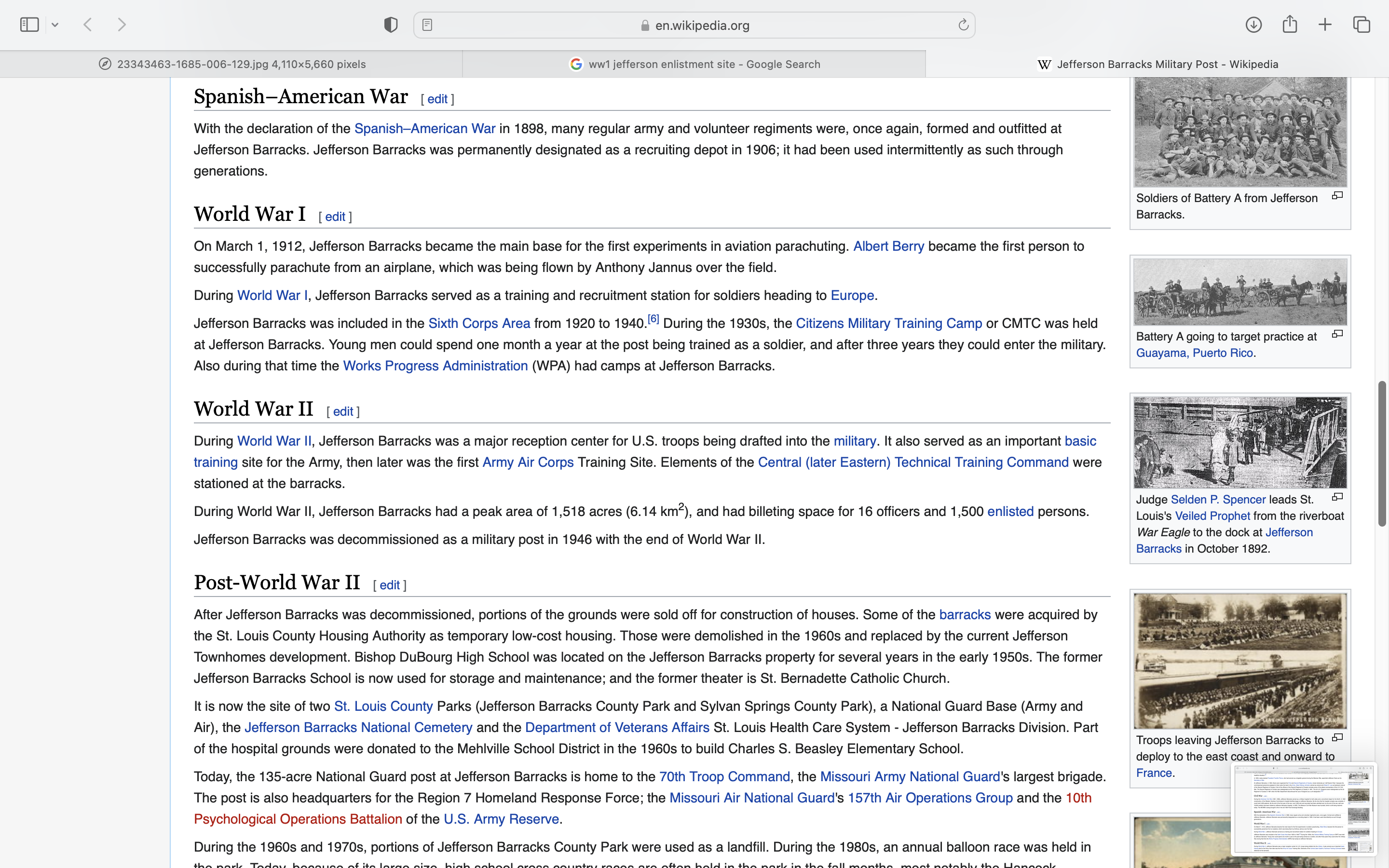Click the page's vertical scrollbar thumb
This screenshot has height=868, width=1389.
coord(1382,453)
